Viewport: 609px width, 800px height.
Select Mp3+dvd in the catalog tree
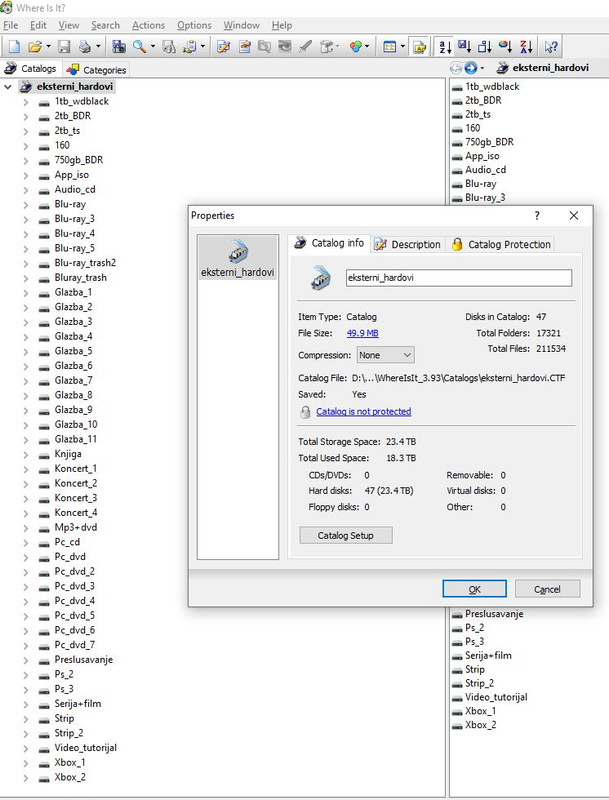click(75, 528)
